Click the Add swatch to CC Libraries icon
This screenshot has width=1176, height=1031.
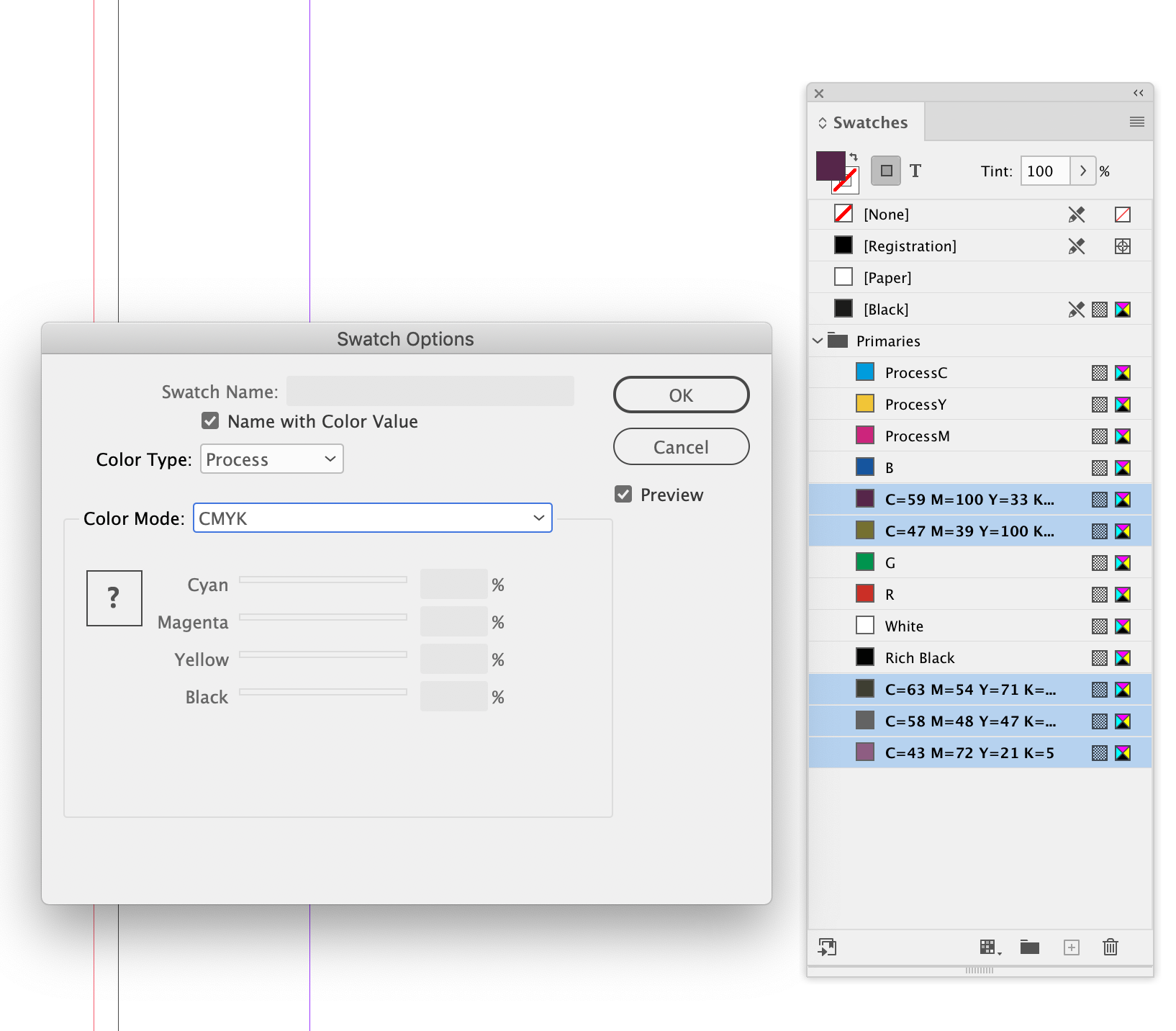(828, 947)
